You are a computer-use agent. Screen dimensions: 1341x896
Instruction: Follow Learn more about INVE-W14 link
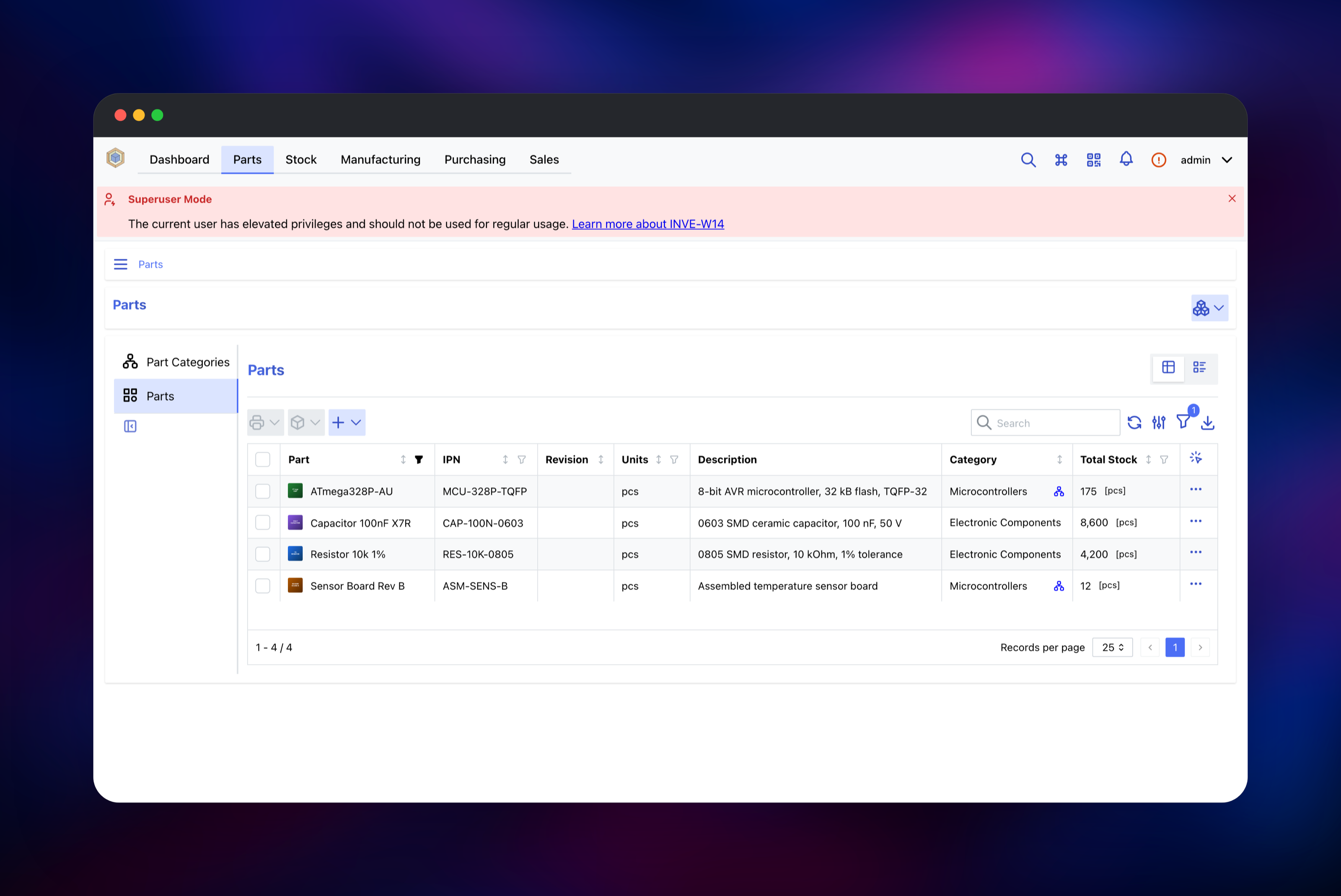coord(647,224)
